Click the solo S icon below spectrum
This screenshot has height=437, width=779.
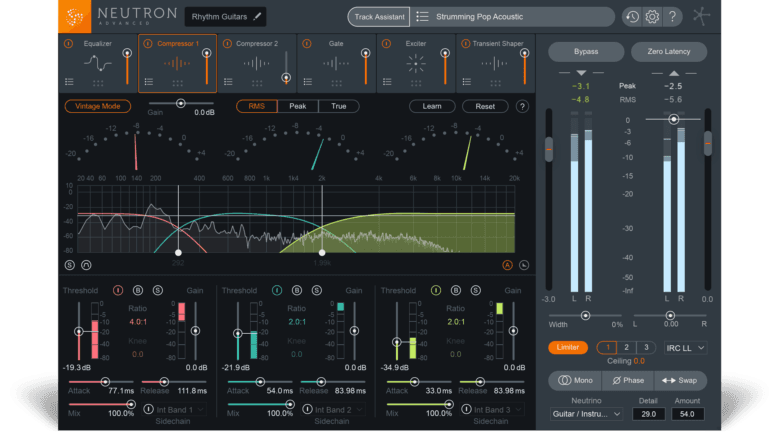(70, 265)
